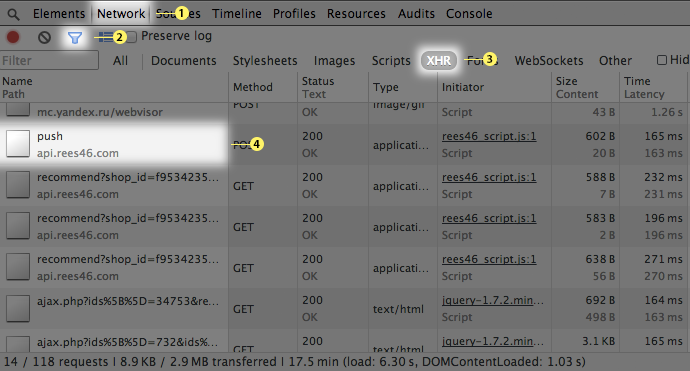Select the XHR filter

(x=439, y=60)
